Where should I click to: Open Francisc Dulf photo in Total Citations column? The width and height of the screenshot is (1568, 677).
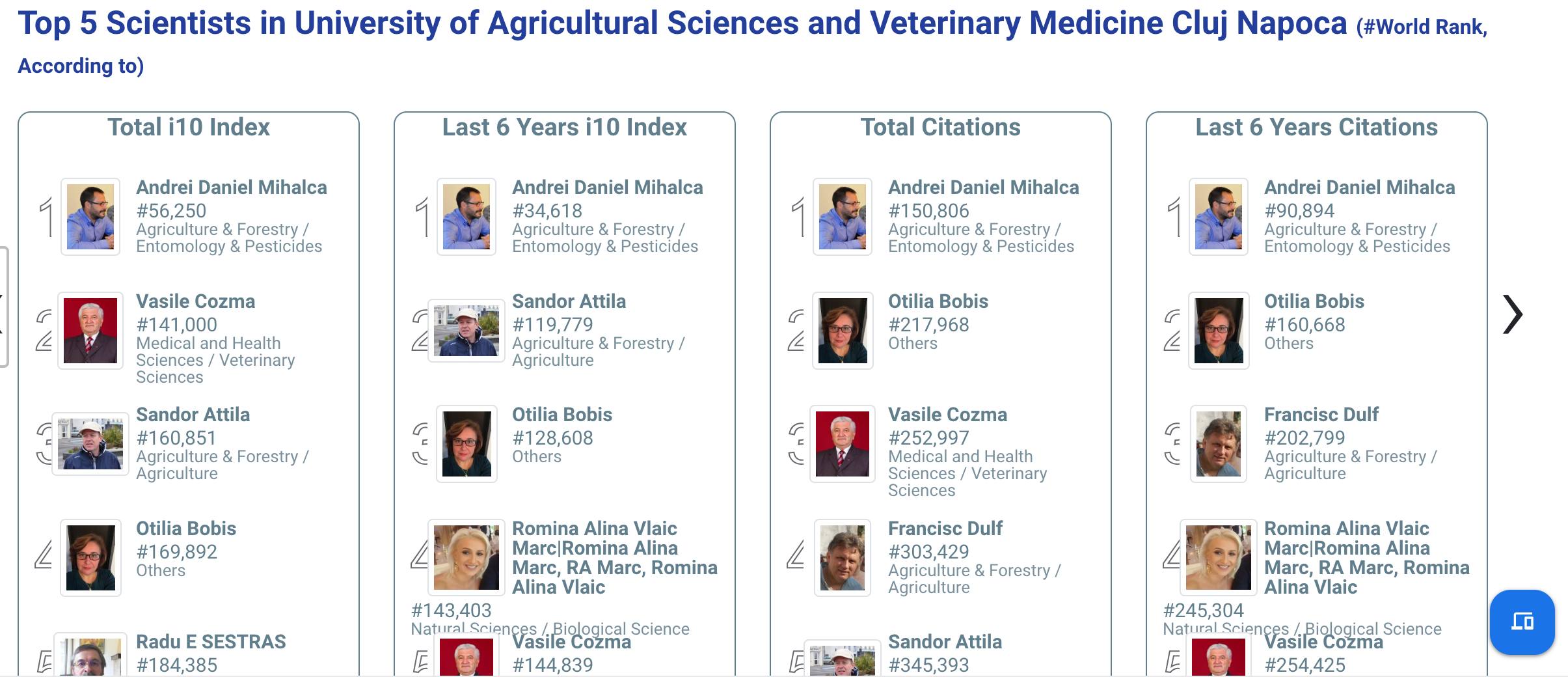843,557
